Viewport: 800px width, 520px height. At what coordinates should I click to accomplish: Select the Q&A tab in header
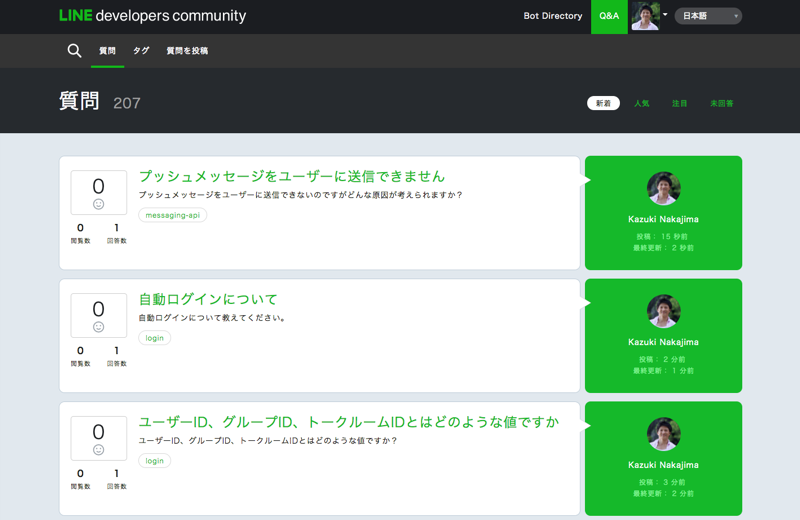point(609,16)
